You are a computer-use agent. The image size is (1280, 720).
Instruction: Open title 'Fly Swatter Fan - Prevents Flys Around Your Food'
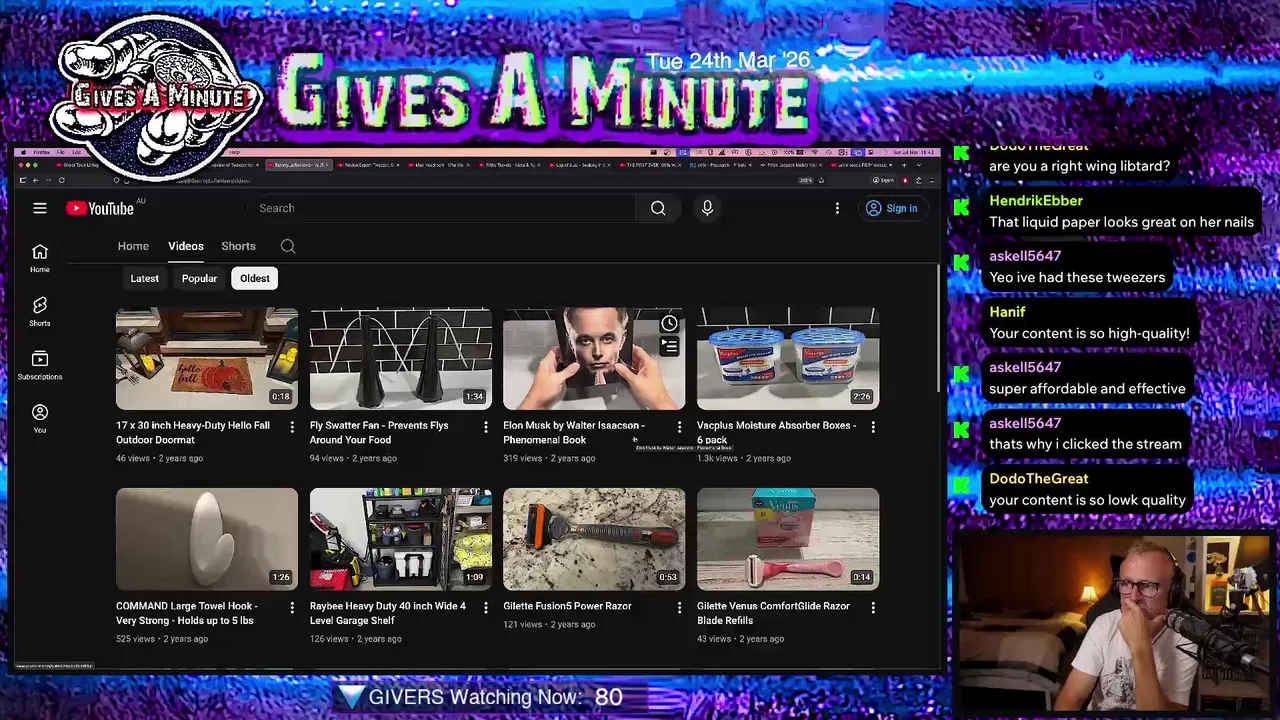(379, 432)
